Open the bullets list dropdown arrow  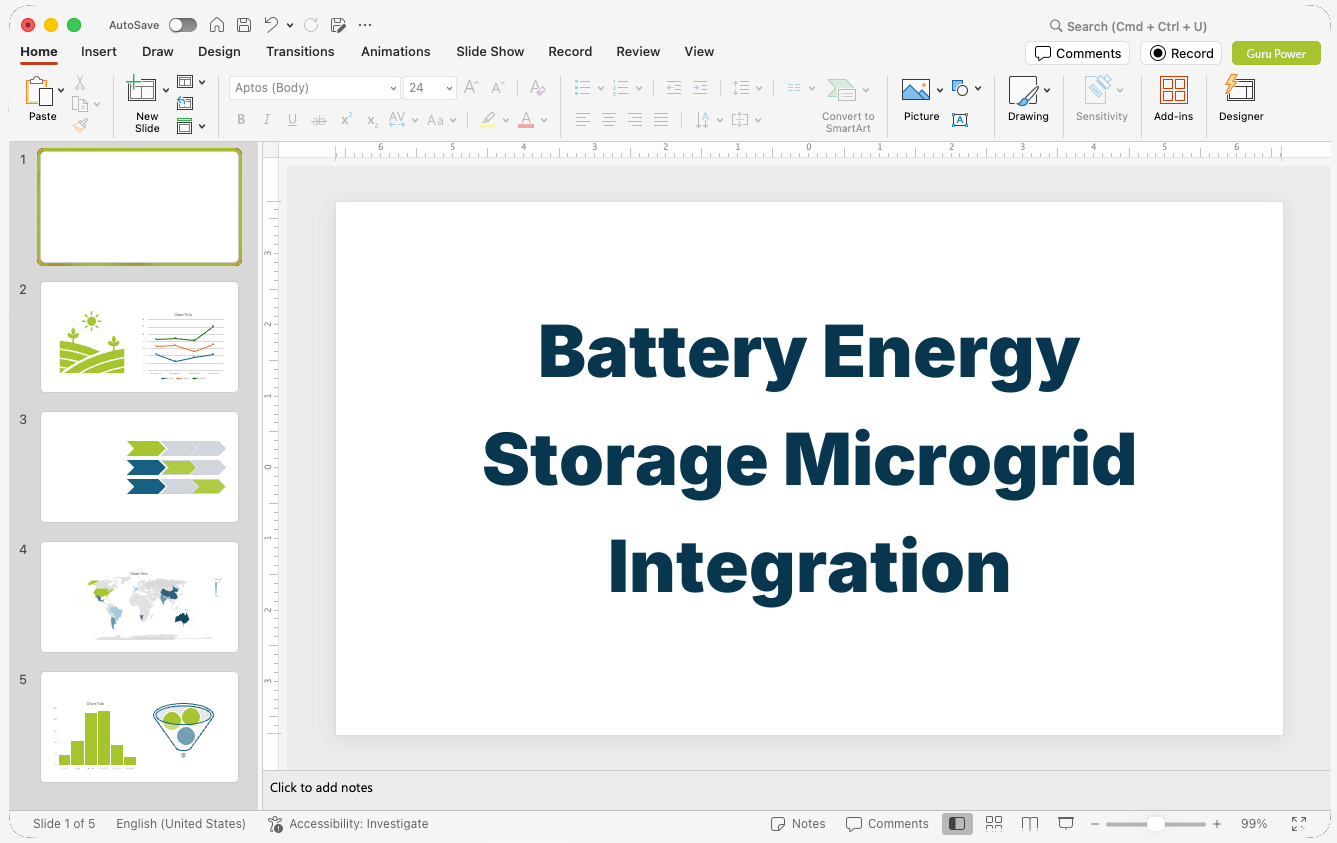pos(600,88)
